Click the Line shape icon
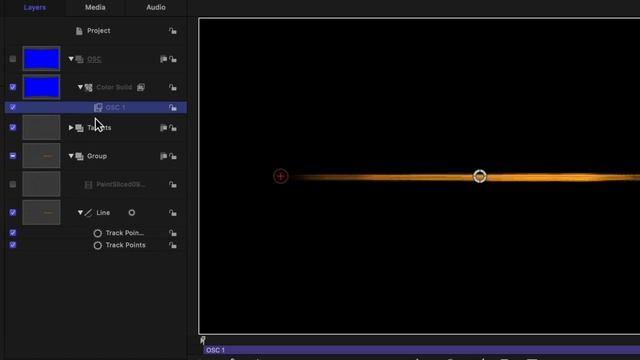Image resolution: width=640 pixels, height=360 pixels. point(89,213)
